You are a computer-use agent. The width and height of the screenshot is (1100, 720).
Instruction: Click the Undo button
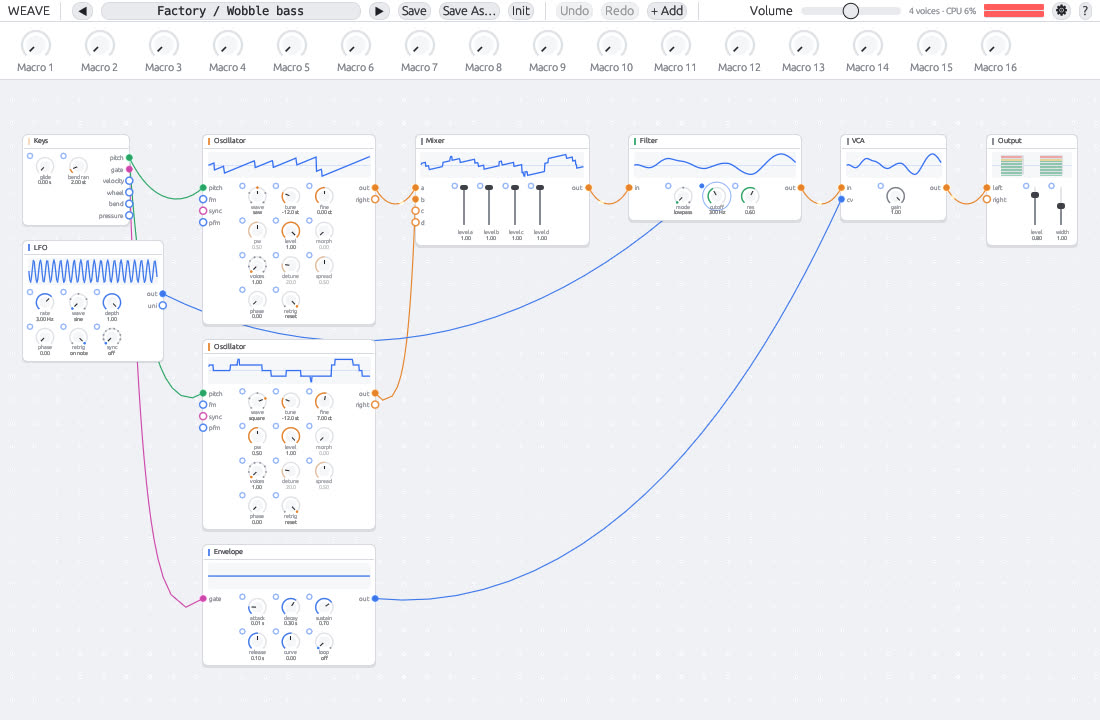(575, 11)
